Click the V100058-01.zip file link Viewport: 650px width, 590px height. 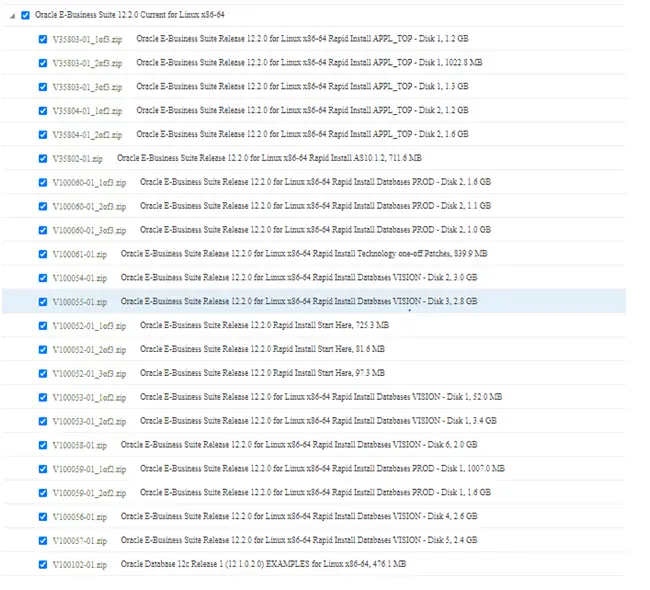[80, 445]
